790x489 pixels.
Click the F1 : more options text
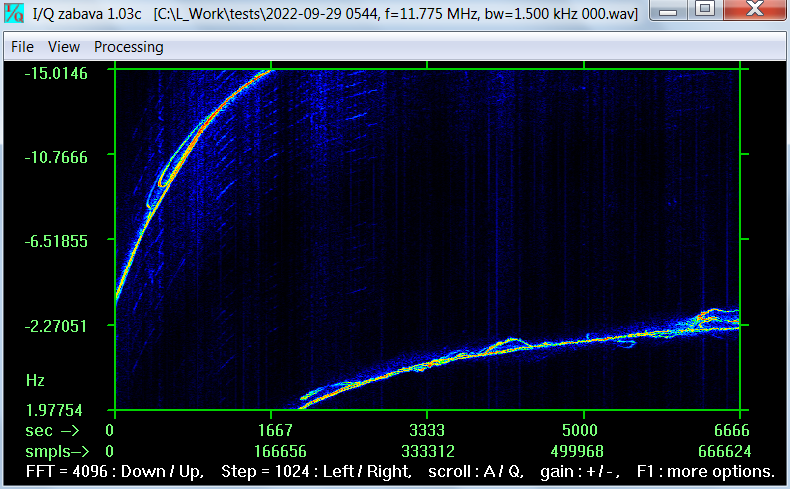pyautogui.click(x=705, y=472)
